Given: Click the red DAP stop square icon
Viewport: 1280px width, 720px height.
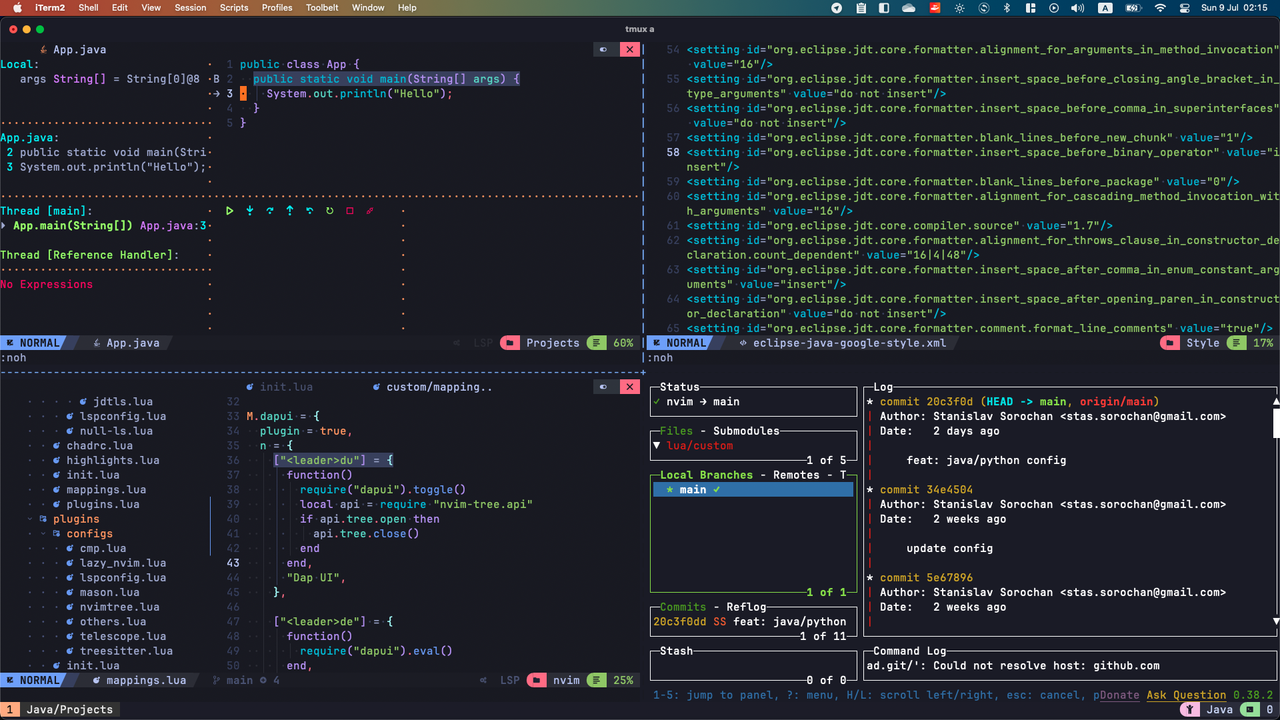Looking at the screenshot, I should 350,211.
